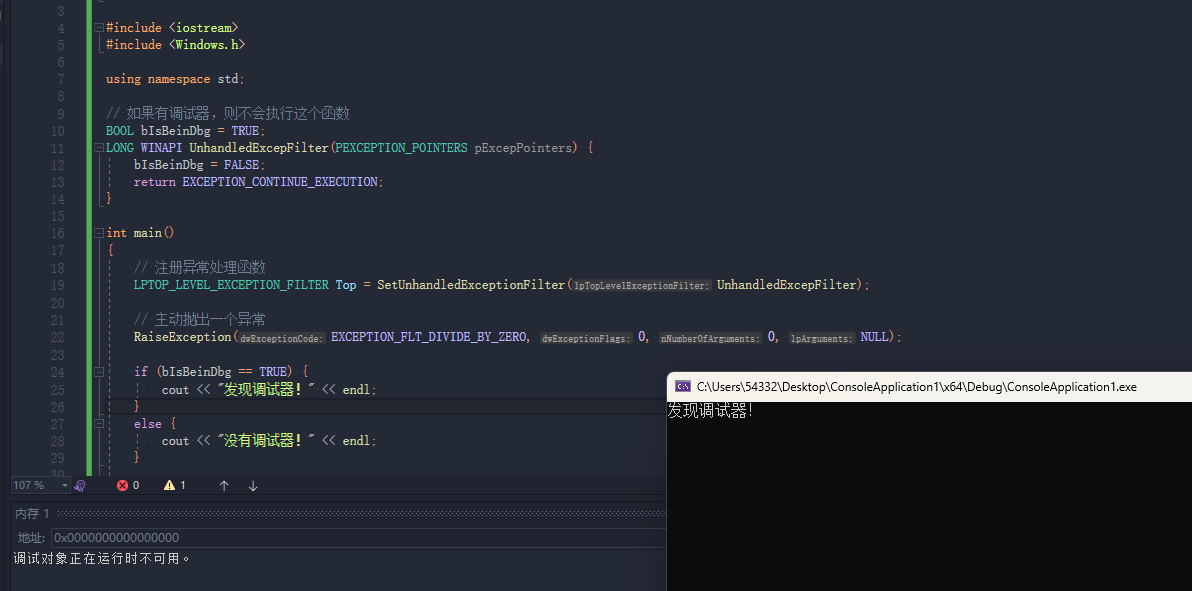Click the RaiseException function call

183,337
